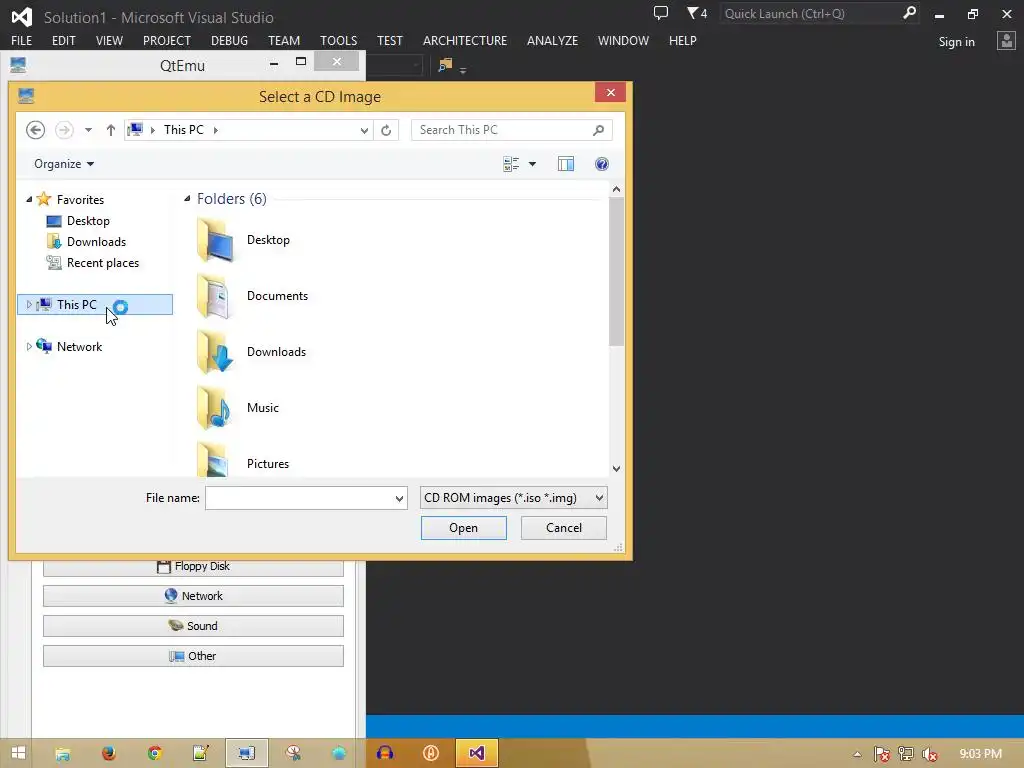Click the Sound button in QtEmu
The width and height of the screenshot is (1024, 768).
coord(193,626)
